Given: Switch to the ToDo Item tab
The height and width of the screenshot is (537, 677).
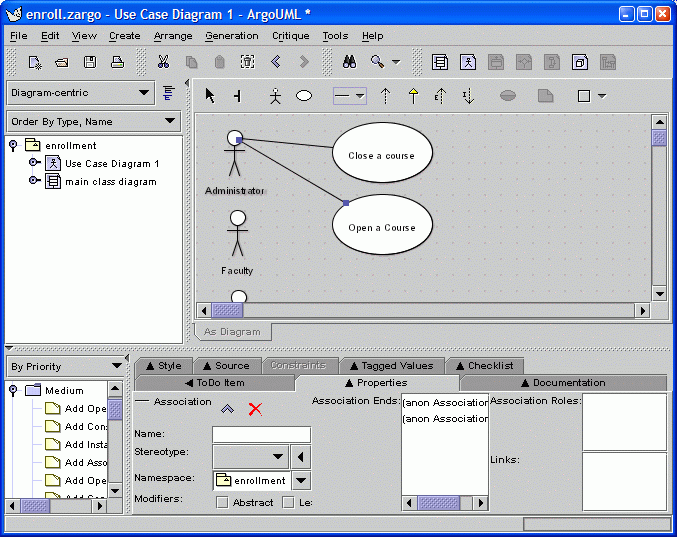Looking at the screenshot, I should pos(215,382).
